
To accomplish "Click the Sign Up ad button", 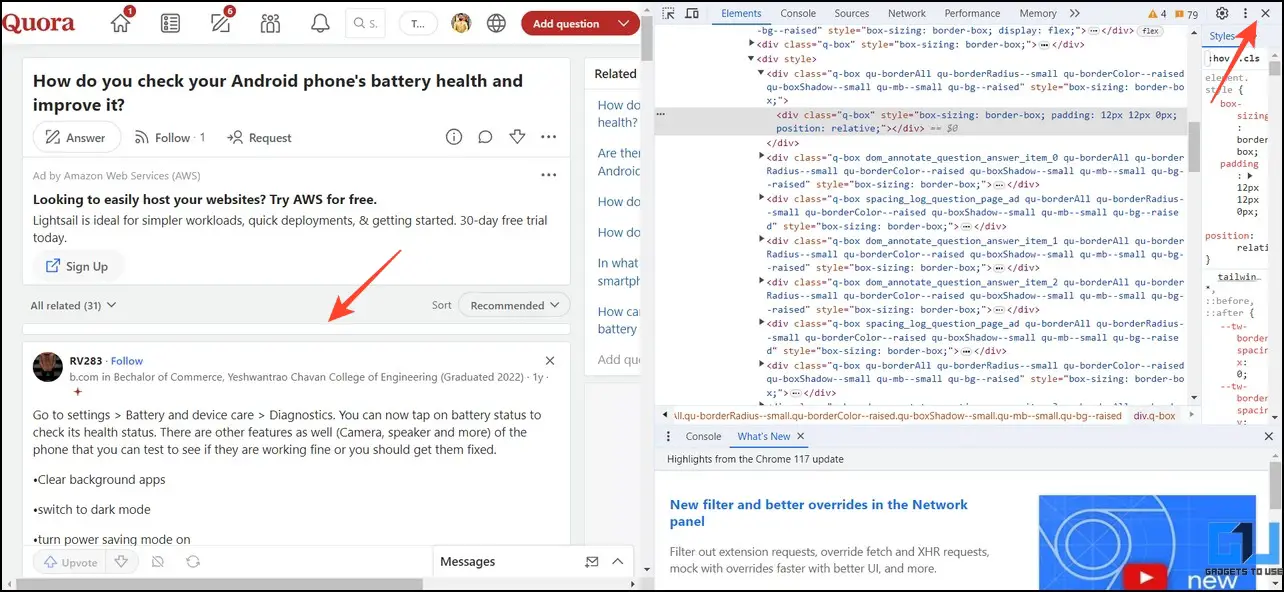I will pyautogui.click(x=78, y=266).
